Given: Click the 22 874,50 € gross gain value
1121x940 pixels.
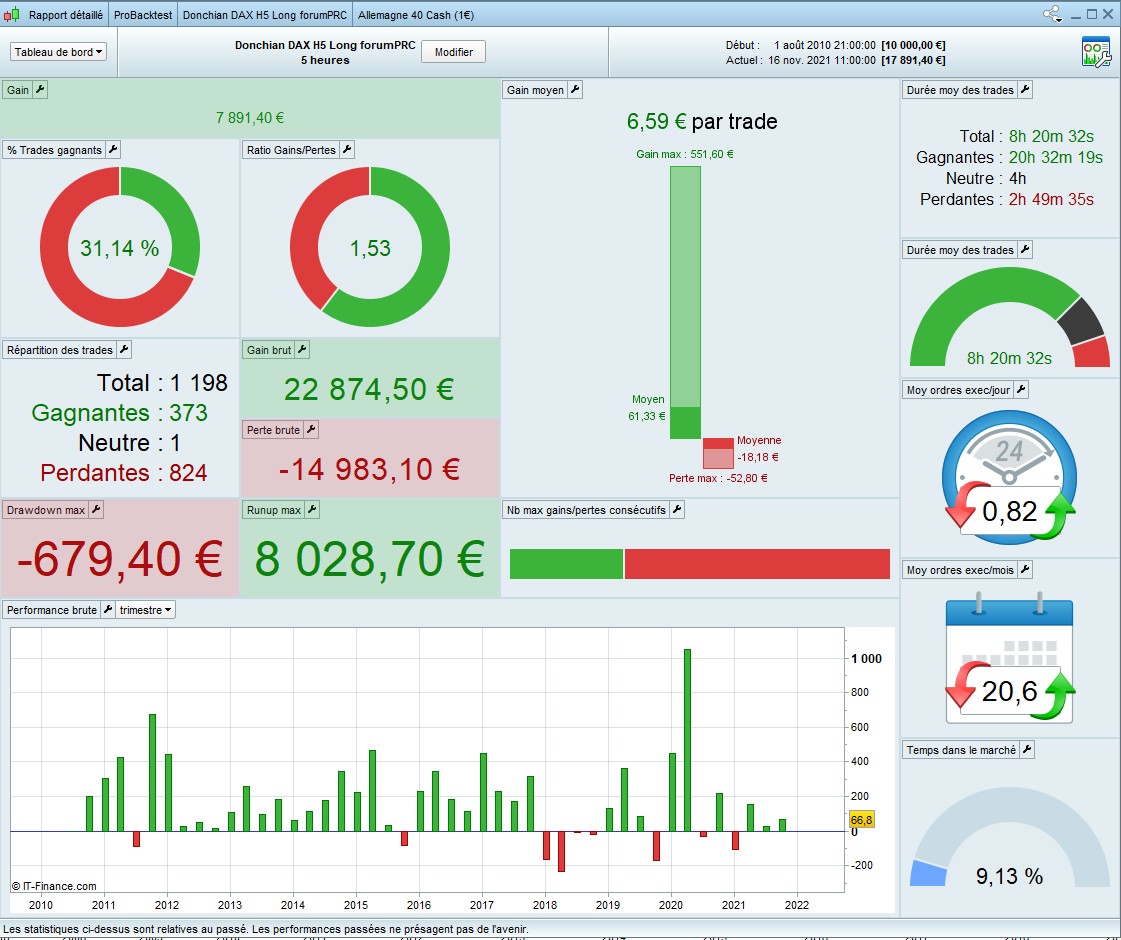Looking at the screenshot, I should click(x=369, y=389).
